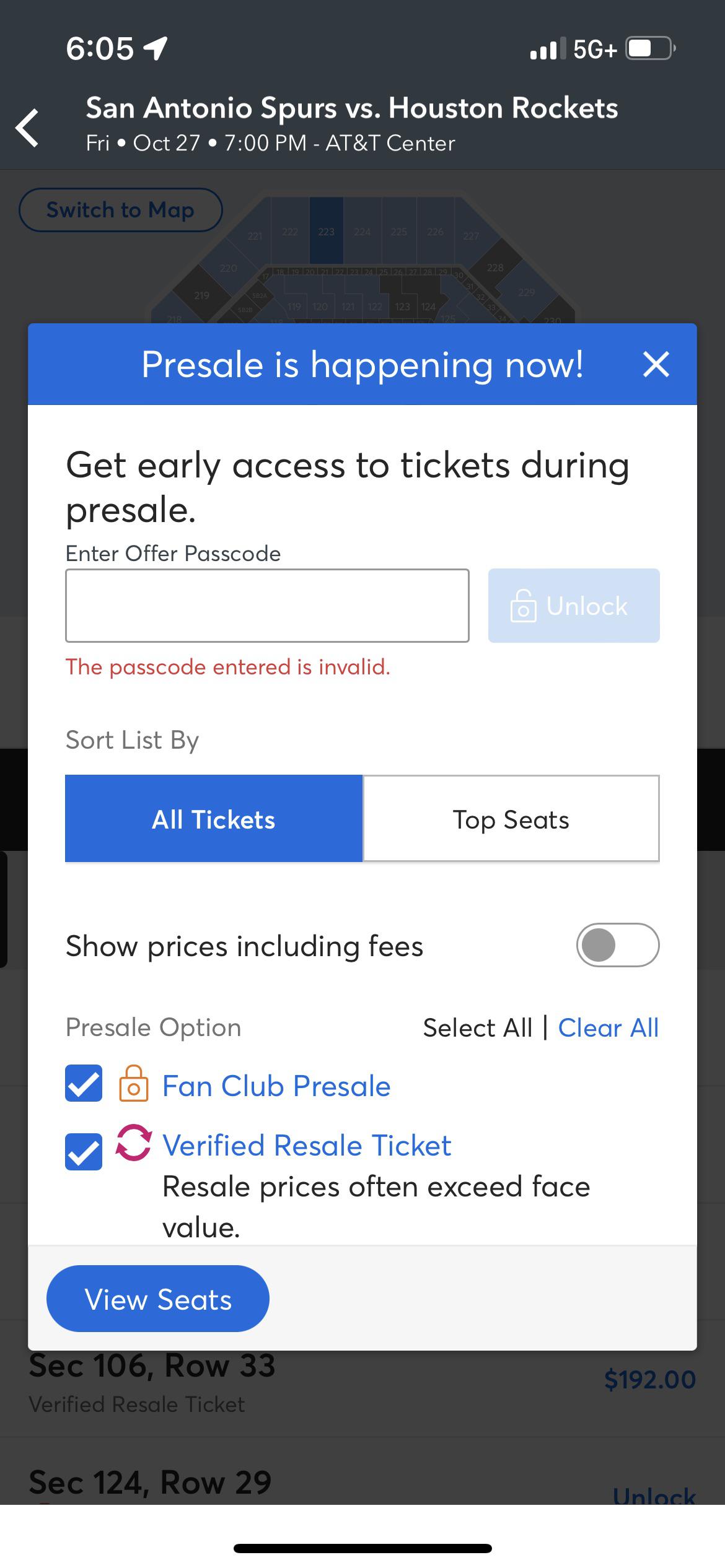Viewport: 725px width, 1568px height.
Task: Tap the battery indicator in status bar
Action: 649,48
